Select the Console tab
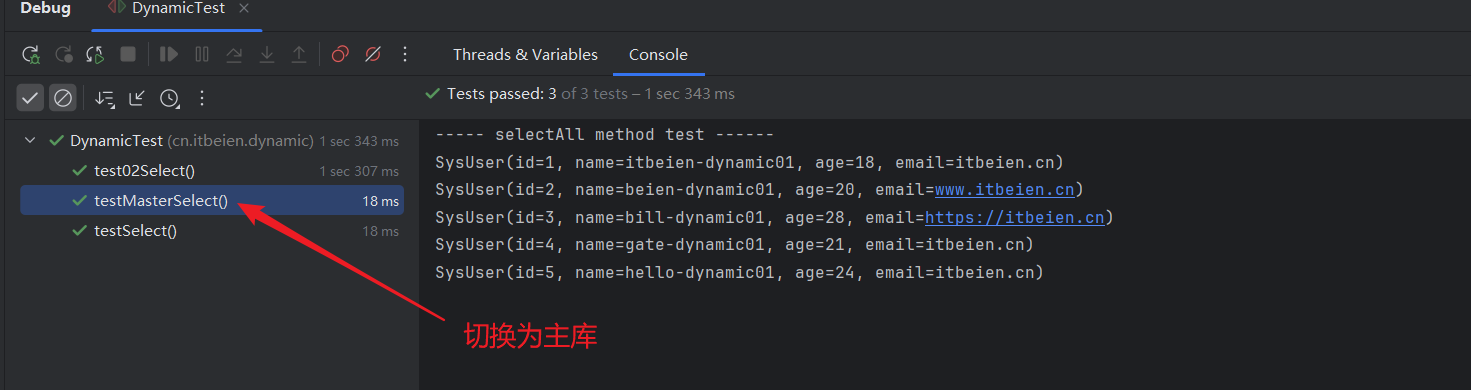The width and height of the screenshot is (1471, 390). tap(658, 55)
